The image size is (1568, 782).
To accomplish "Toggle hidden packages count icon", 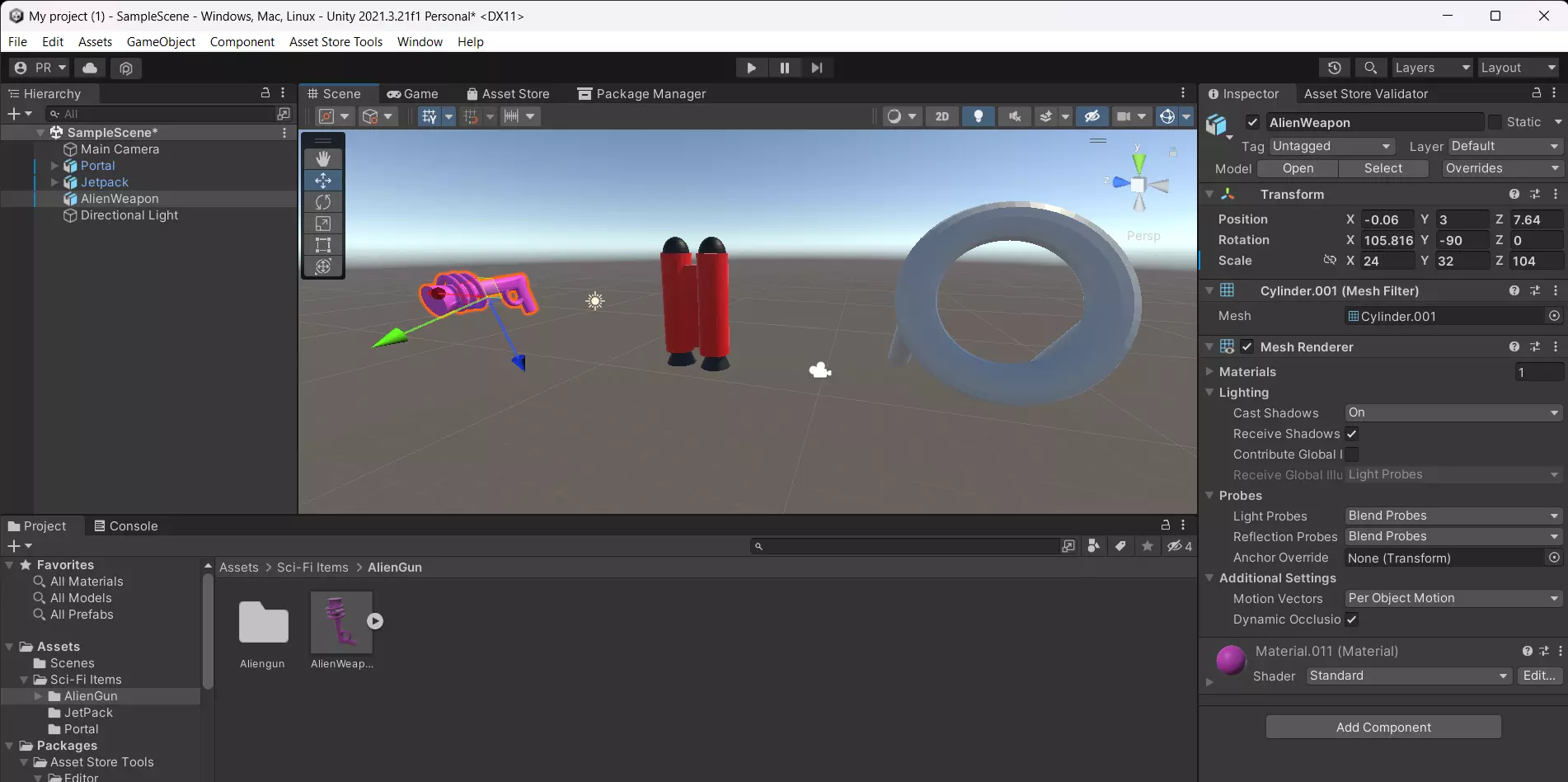I will [1180, 546].
